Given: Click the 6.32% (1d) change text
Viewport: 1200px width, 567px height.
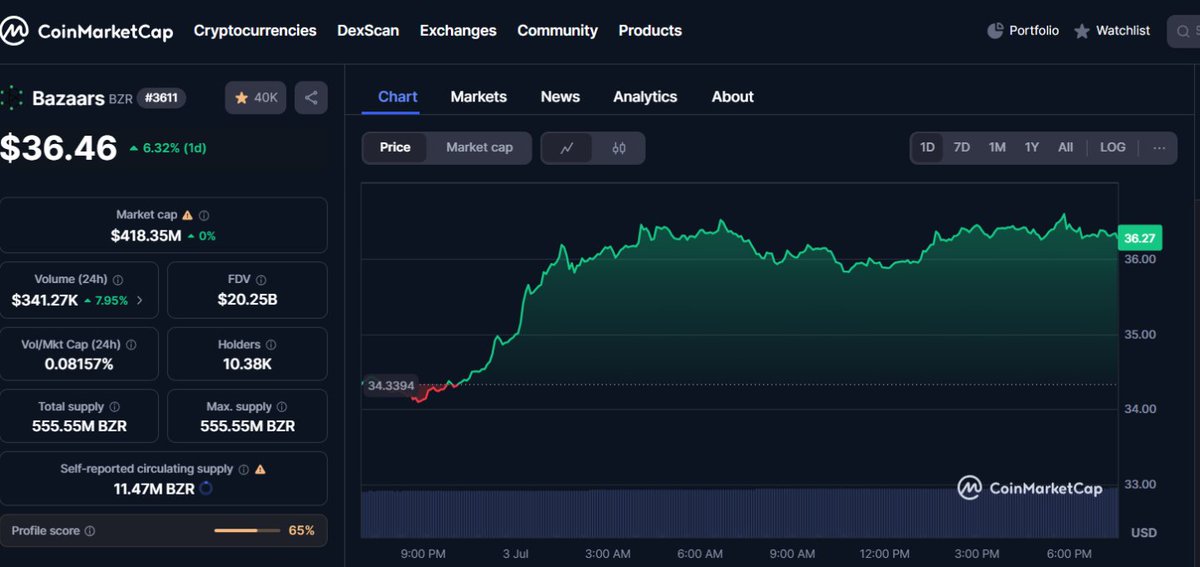Looking at the screenshot, I should (168, 148).
